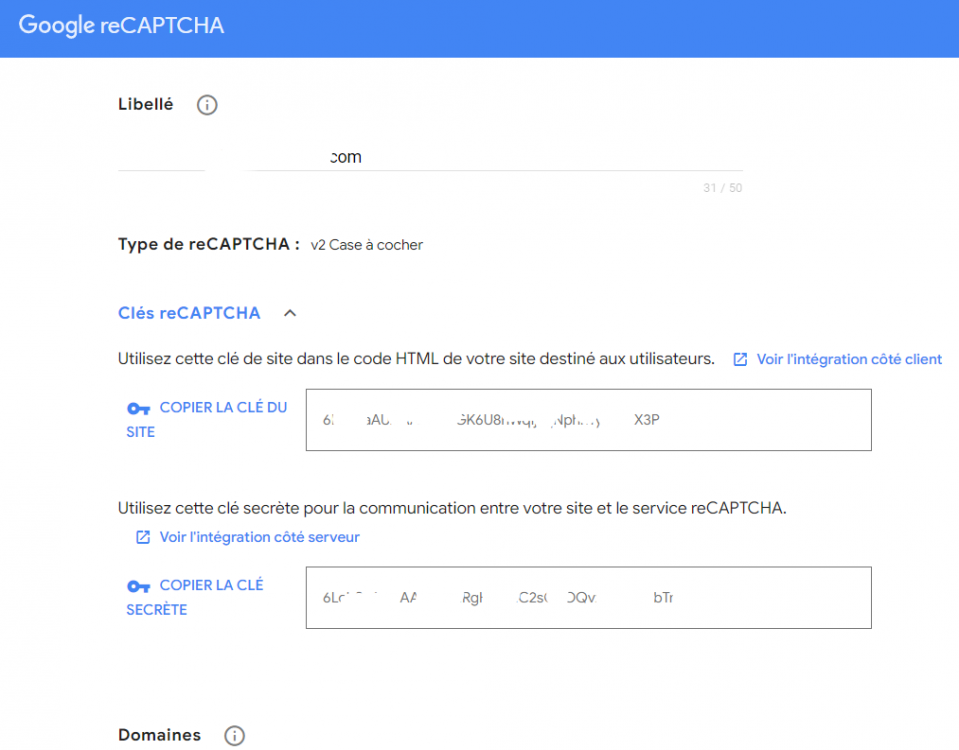Click the external link icon for server integration

[143, 537]
